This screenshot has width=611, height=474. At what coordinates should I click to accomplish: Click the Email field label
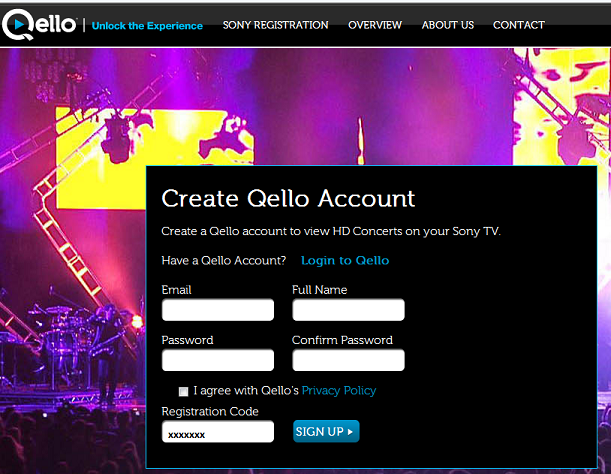pos(176,290)
